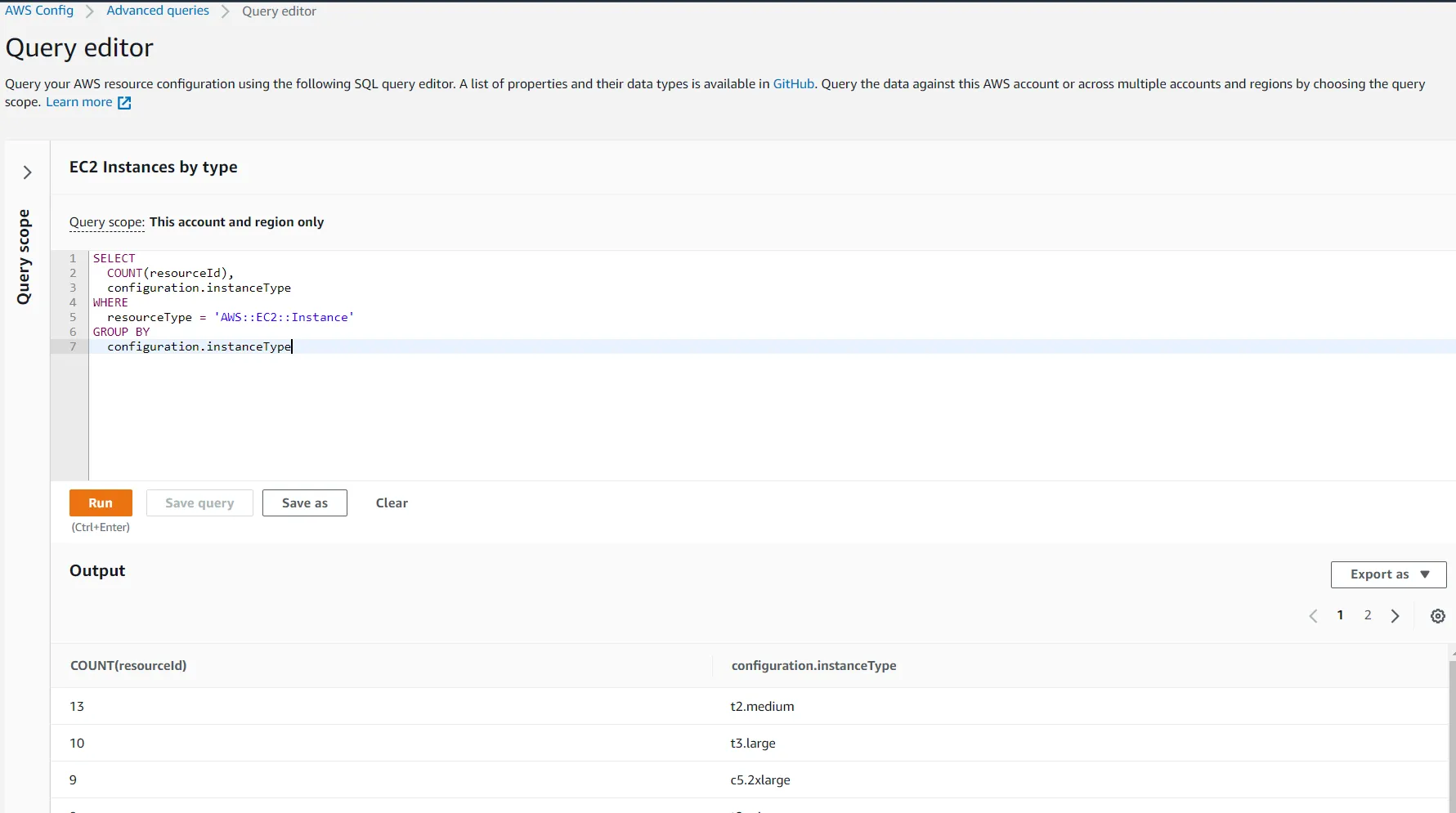
Task: Click the COUNT(resourceId) column header
Action: 128,666
